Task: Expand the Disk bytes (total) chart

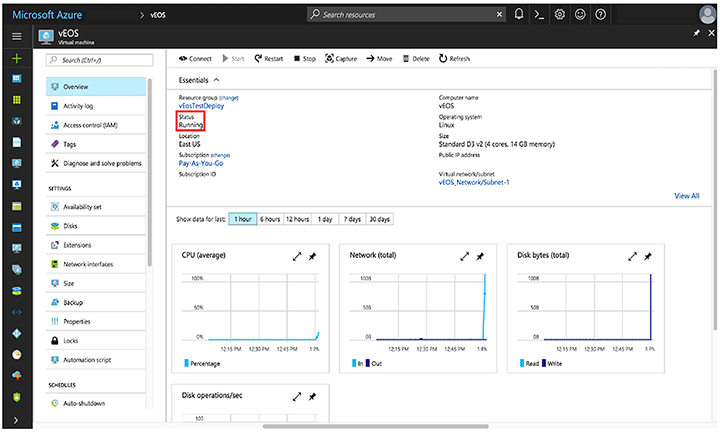Action: click(633, 257)
